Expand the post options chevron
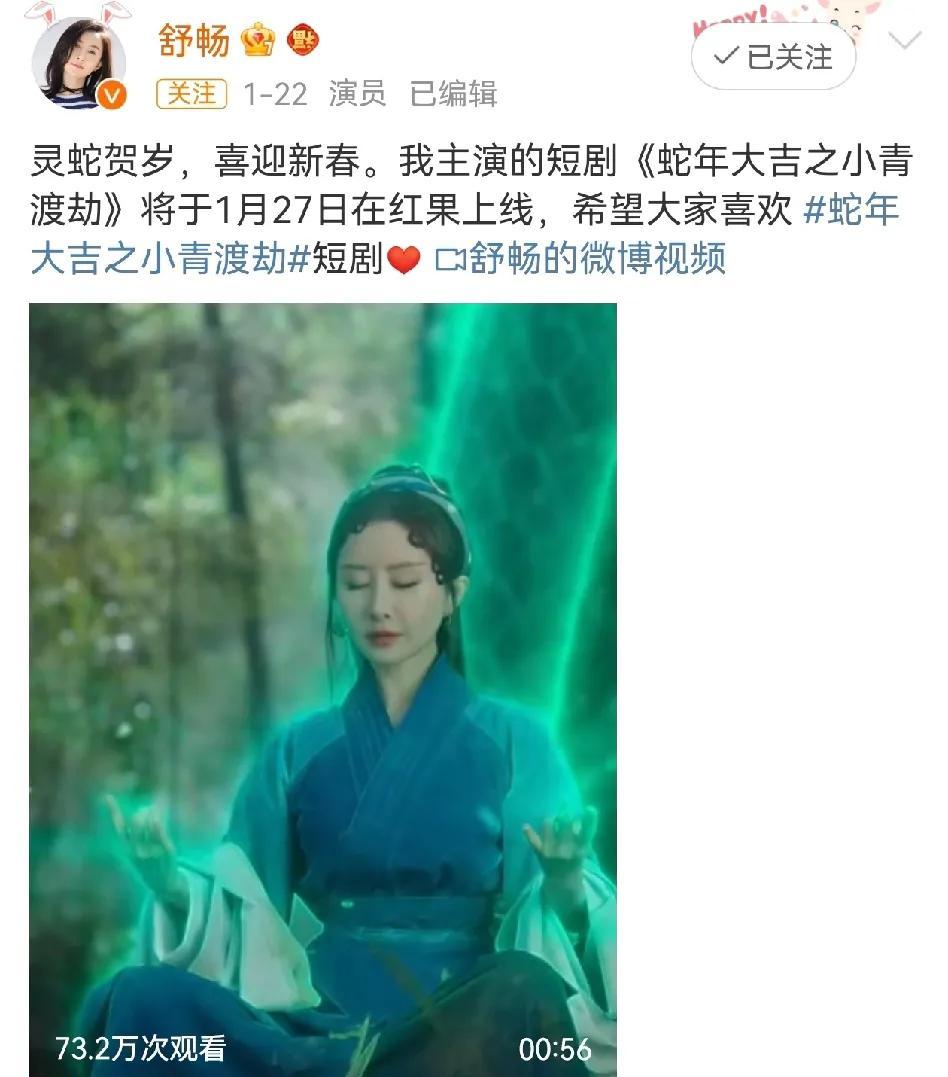Viewport: 948px width, 1077px height. [x=905, y=40]
